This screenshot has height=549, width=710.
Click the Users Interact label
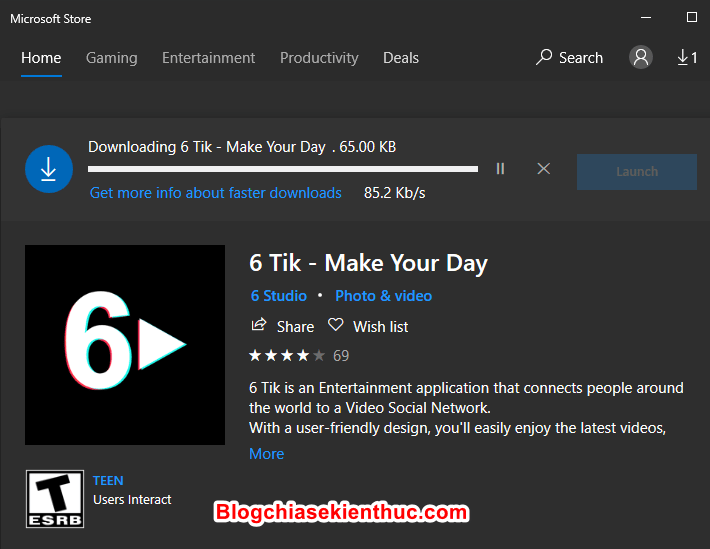132,500
